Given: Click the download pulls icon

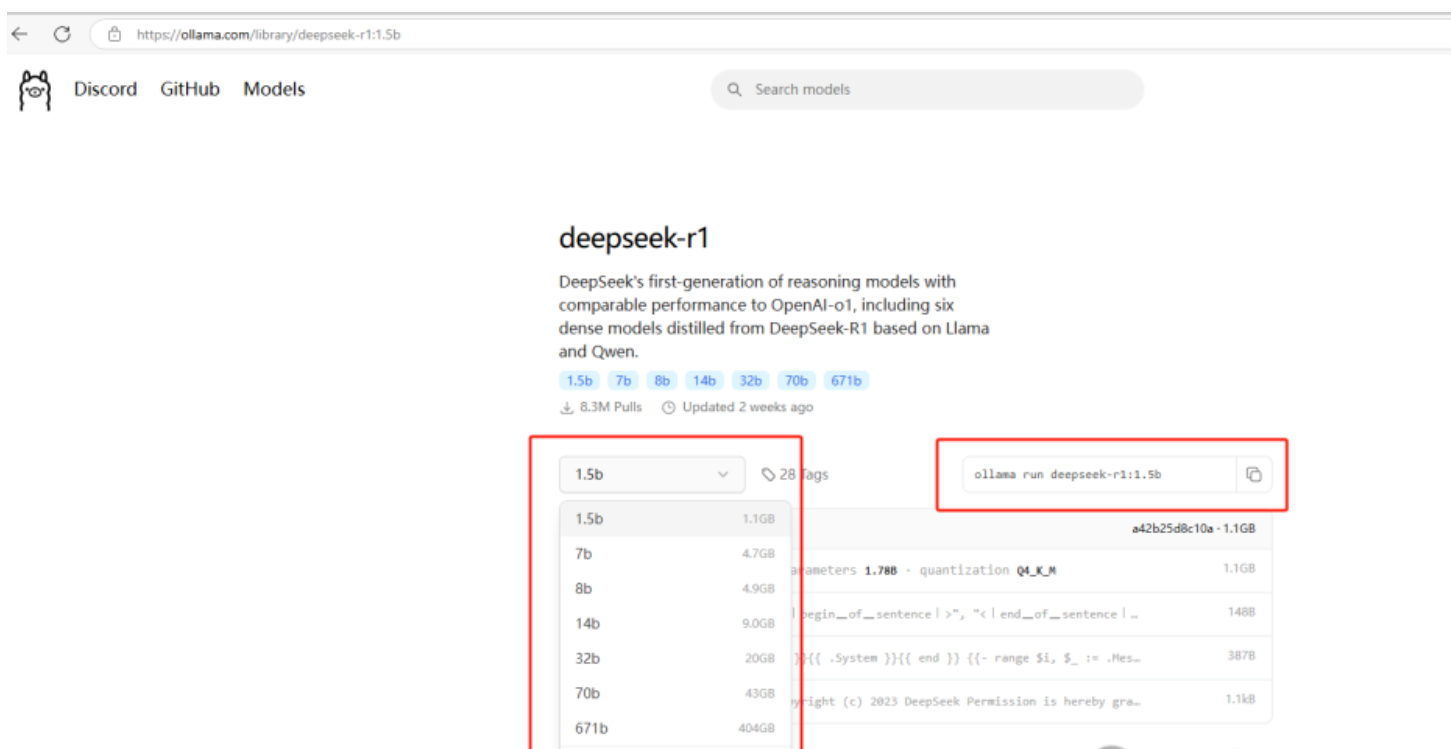Looking at the screenshot, I should [567, 407].
